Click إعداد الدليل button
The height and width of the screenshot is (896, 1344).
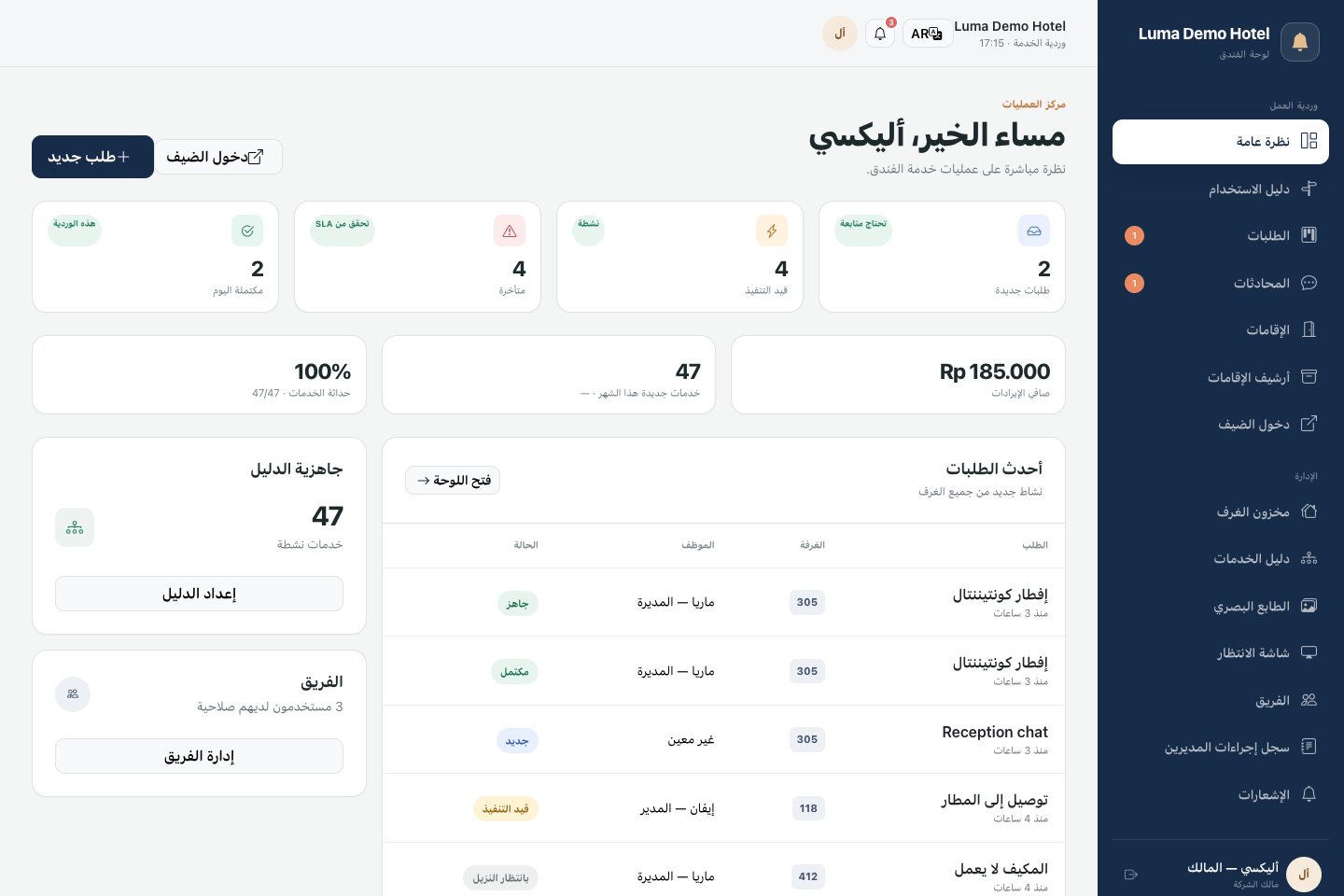(x=199, y=594)
